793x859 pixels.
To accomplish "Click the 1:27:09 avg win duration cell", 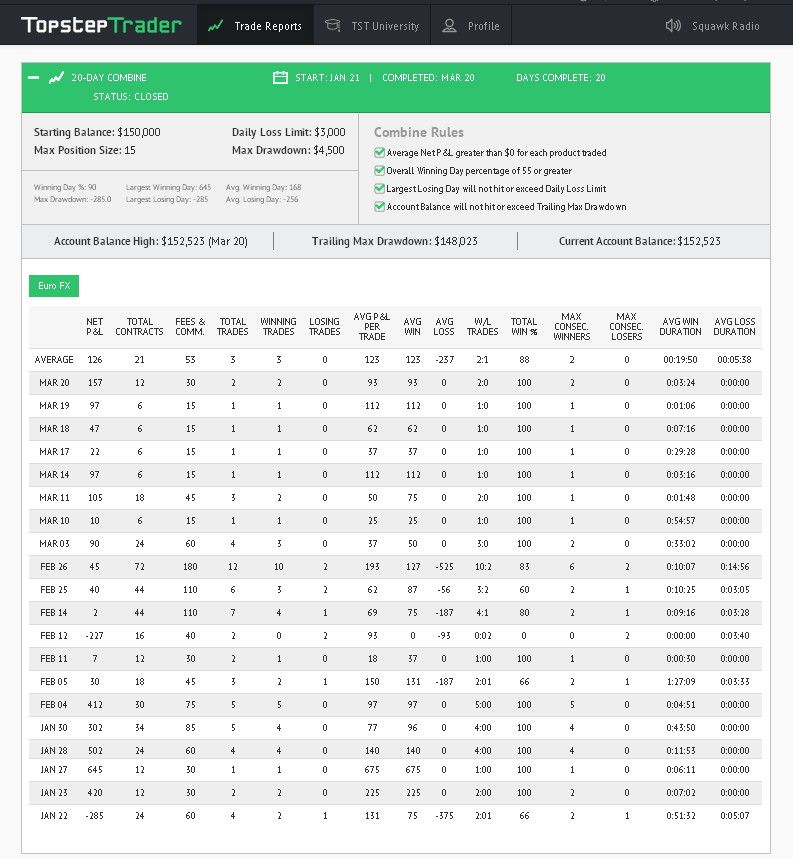I will [x=681, y=682].
